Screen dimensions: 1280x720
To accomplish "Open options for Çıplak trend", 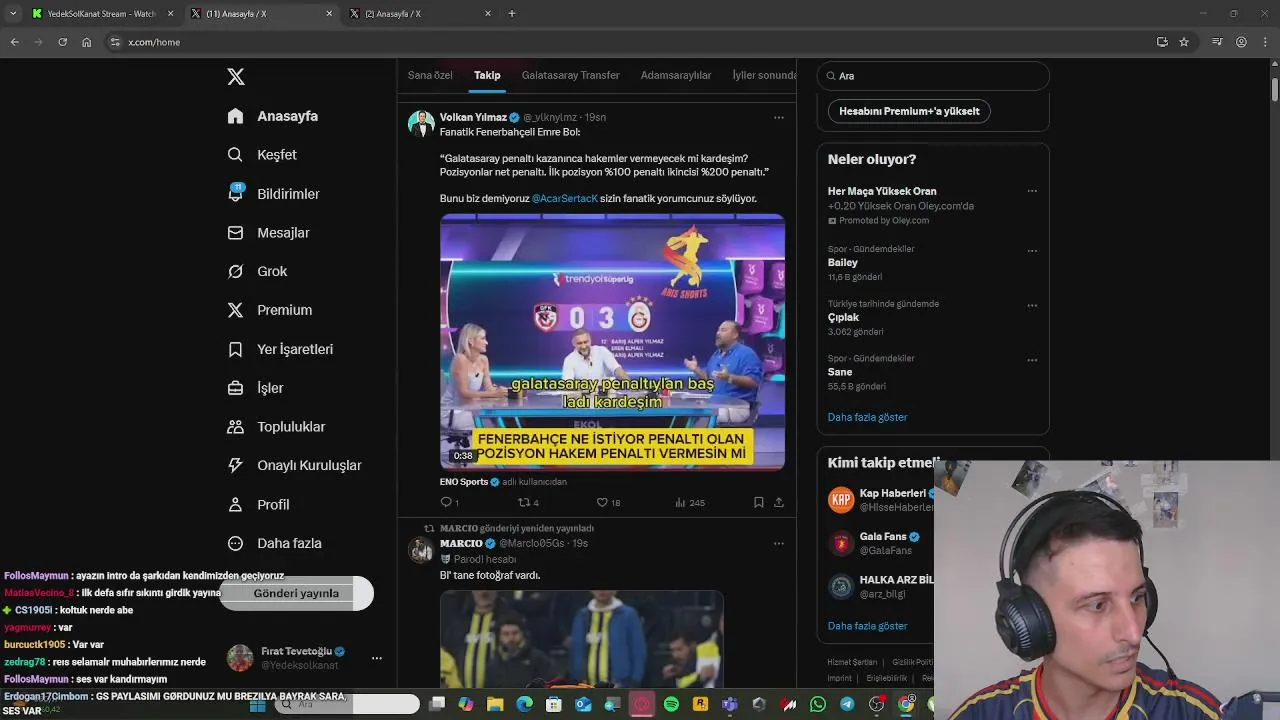I will [x=1032, y=306].
